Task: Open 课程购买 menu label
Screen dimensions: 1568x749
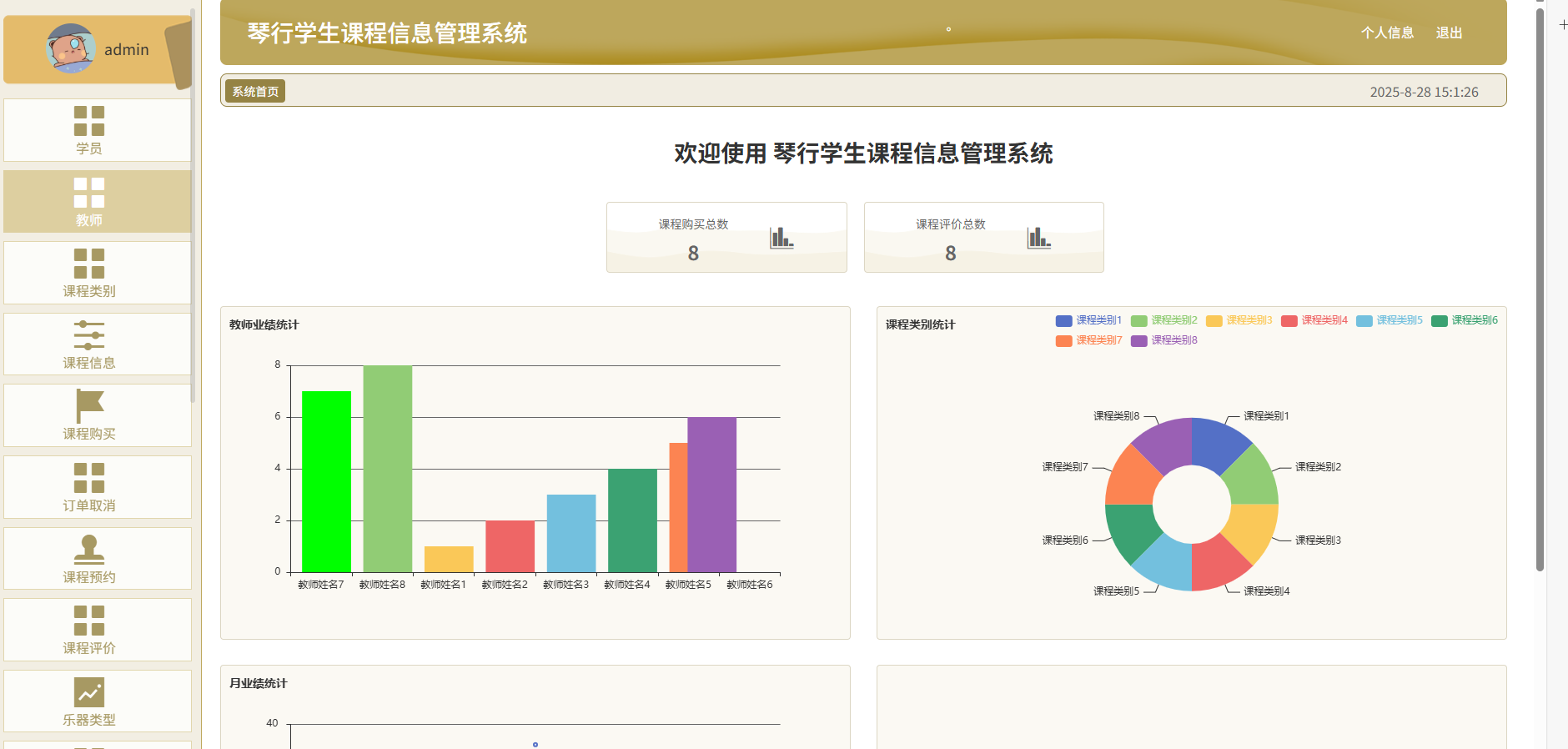Action: (89, 434)
